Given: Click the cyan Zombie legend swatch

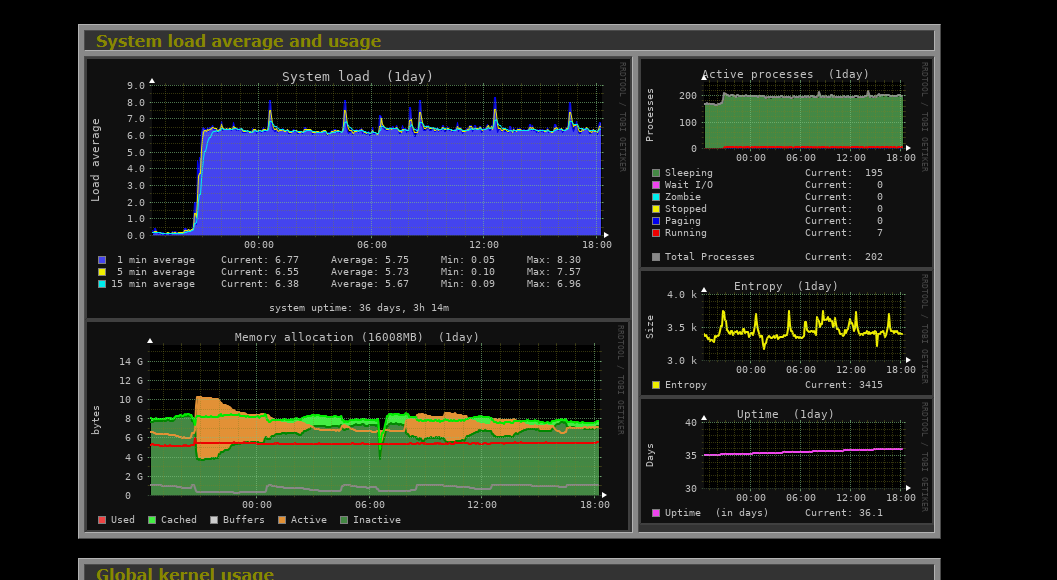Looking at the screenshot, I should [x=656, y=197].
